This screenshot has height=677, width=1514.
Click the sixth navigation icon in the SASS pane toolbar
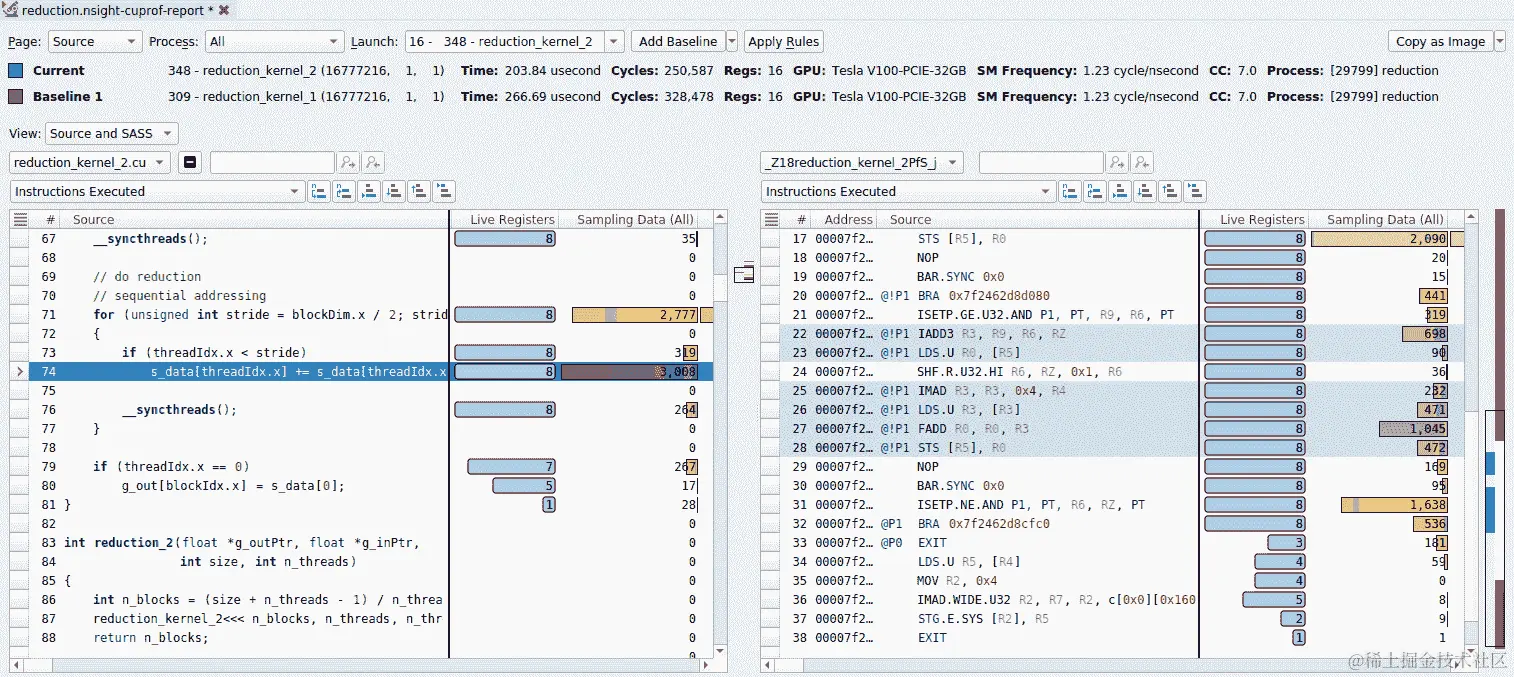click(1195, 191)
